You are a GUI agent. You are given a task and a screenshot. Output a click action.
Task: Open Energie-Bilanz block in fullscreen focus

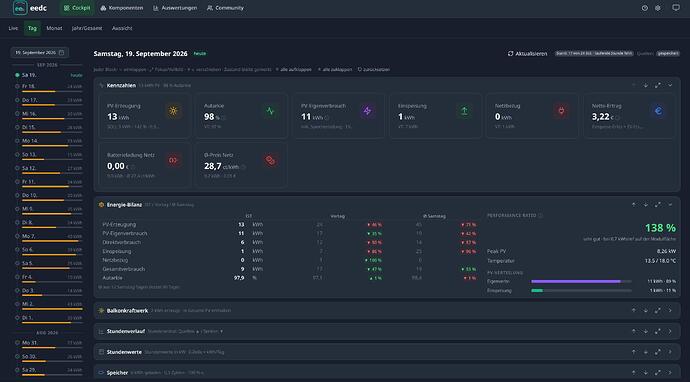[x=657, y=205]
